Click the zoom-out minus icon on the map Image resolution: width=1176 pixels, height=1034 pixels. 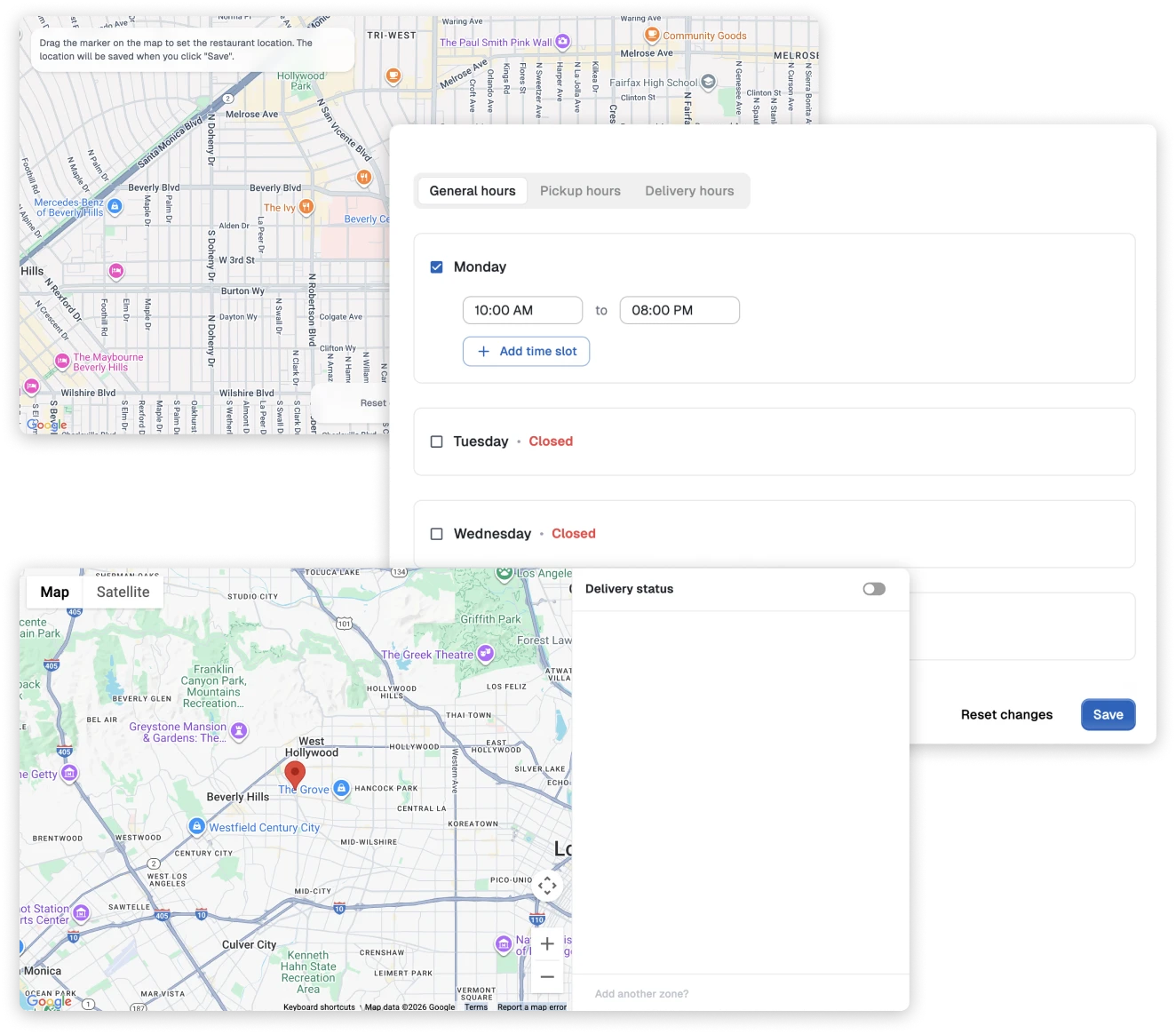[x=547, y=976]
